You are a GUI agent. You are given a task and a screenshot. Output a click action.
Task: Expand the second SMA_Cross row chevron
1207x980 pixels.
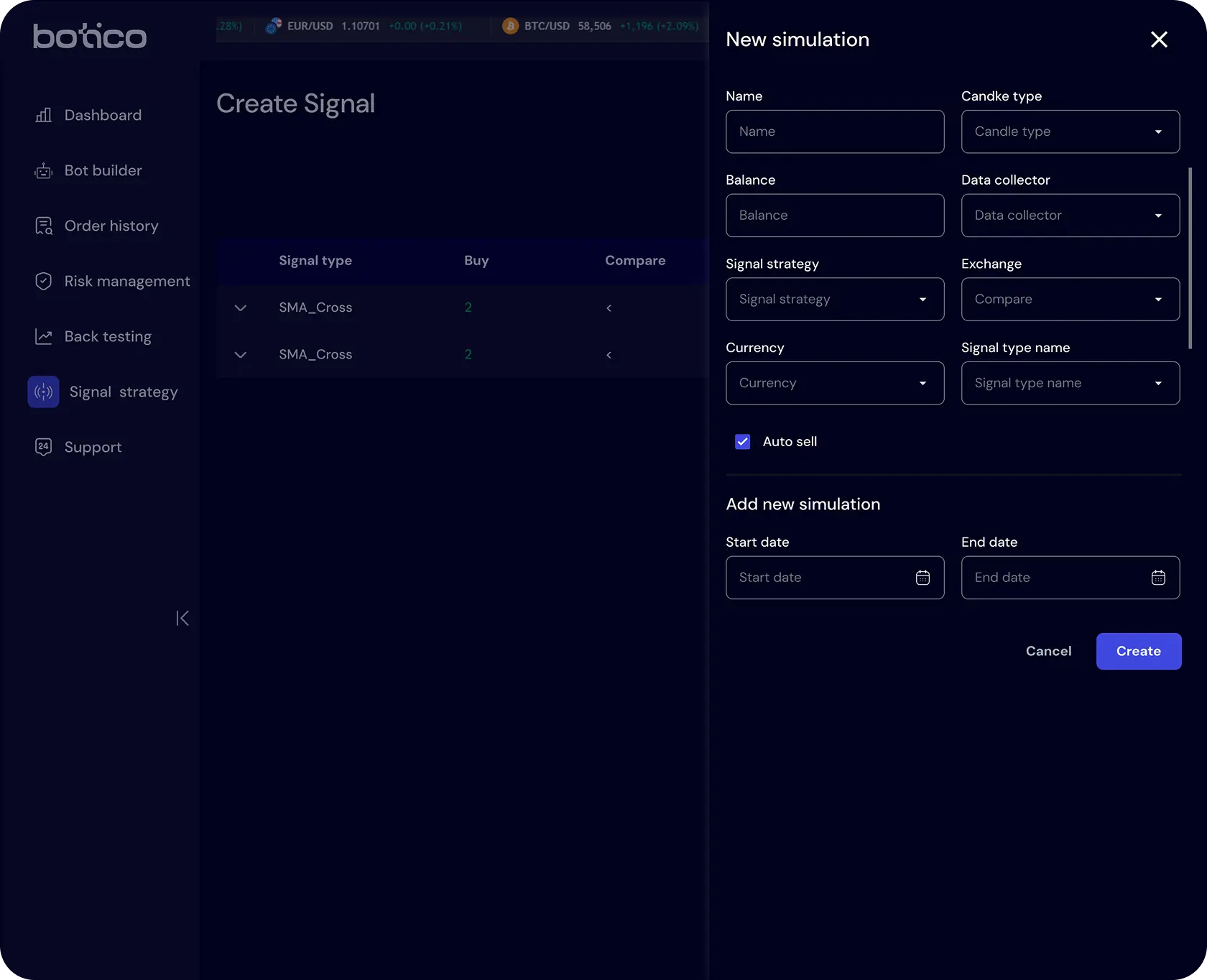coord(241,355)
